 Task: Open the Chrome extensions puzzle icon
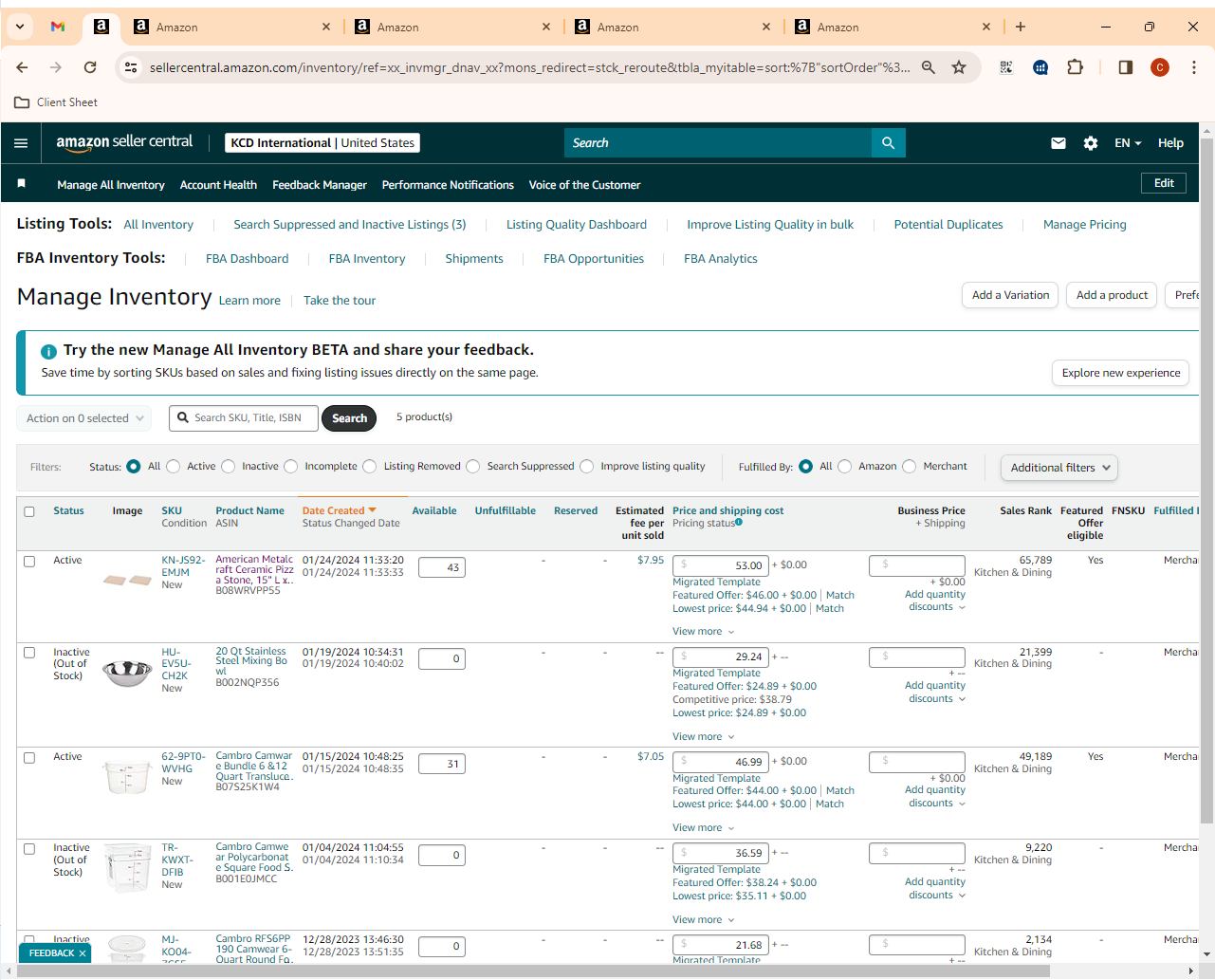click(x=1075, y=67)
